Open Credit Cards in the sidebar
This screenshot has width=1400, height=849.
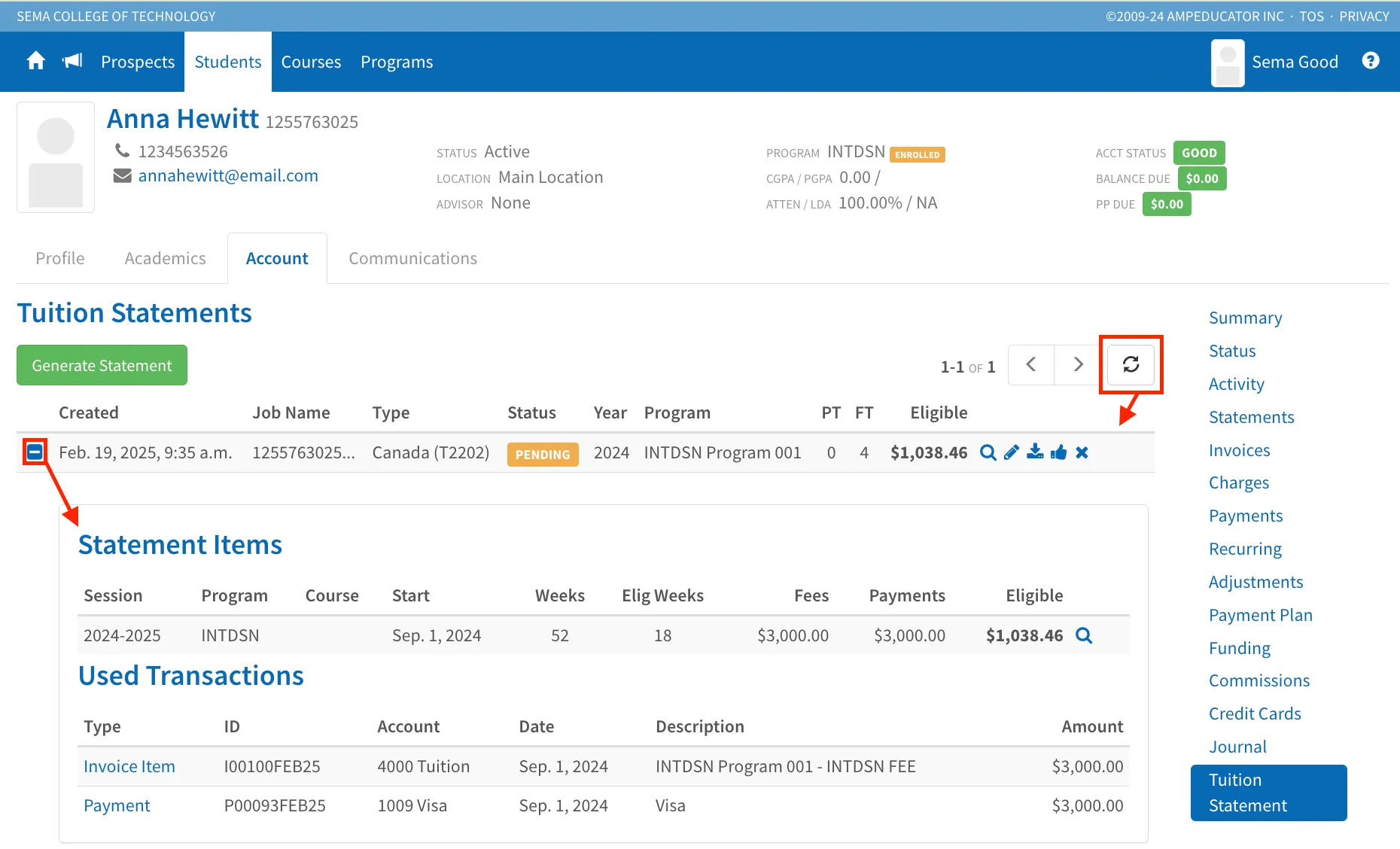[1255, 714]
